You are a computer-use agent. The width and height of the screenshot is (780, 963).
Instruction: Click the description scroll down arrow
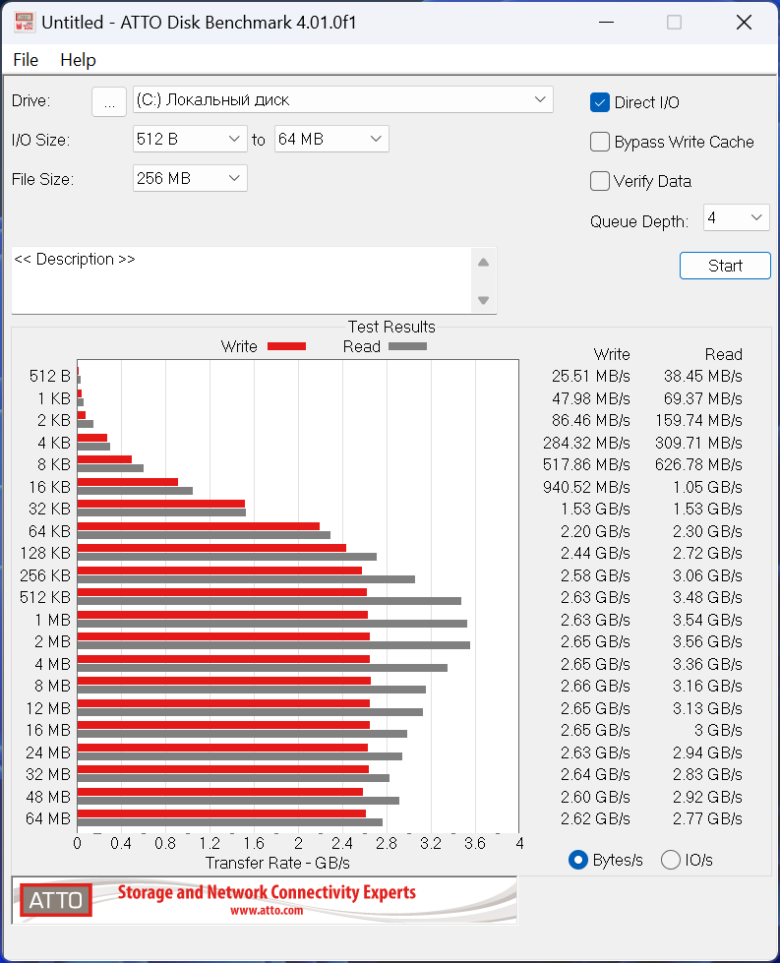point(483,300)
